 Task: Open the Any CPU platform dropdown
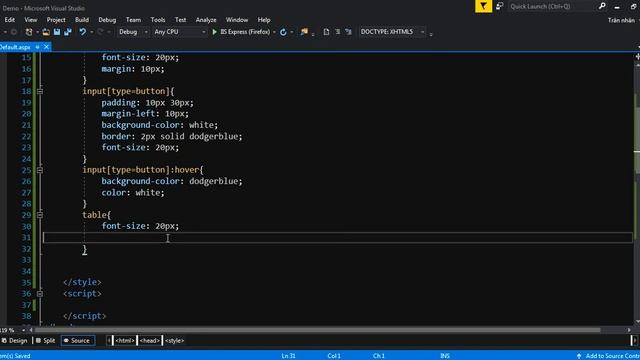coord(180,32)
